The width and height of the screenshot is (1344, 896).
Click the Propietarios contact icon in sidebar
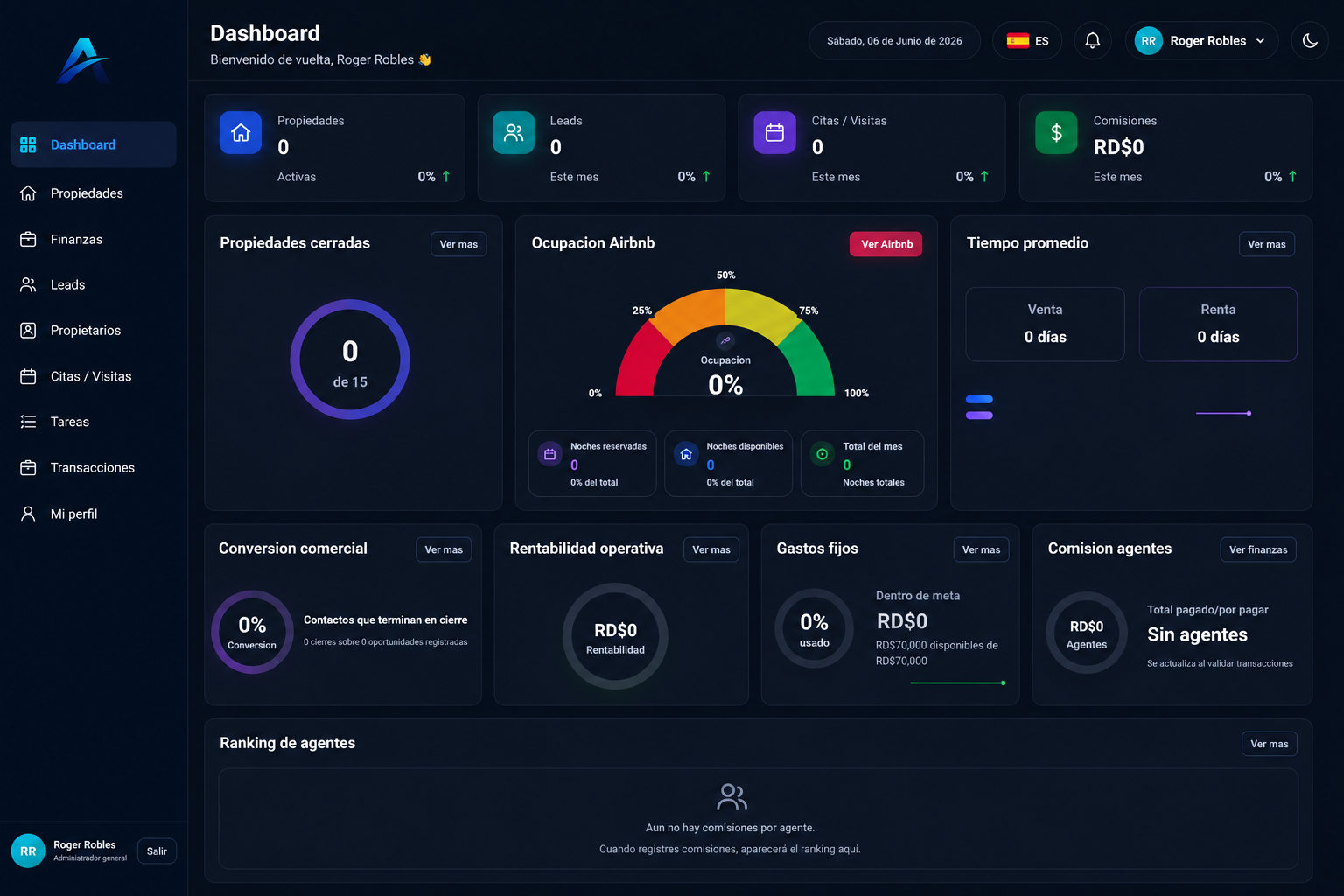point(28,331)
